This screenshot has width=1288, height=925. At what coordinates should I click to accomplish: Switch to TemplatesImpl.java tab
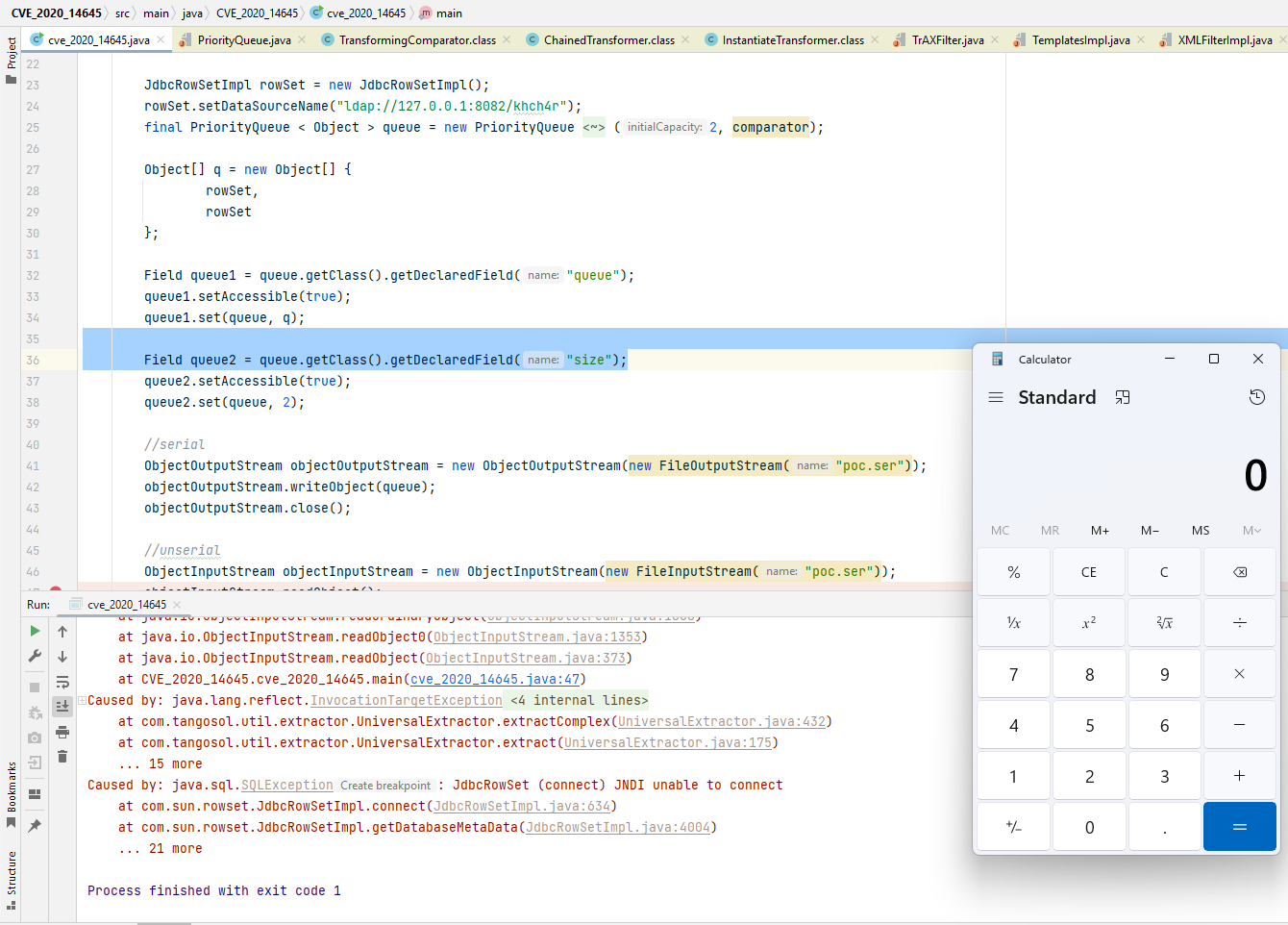[1080, 39]
